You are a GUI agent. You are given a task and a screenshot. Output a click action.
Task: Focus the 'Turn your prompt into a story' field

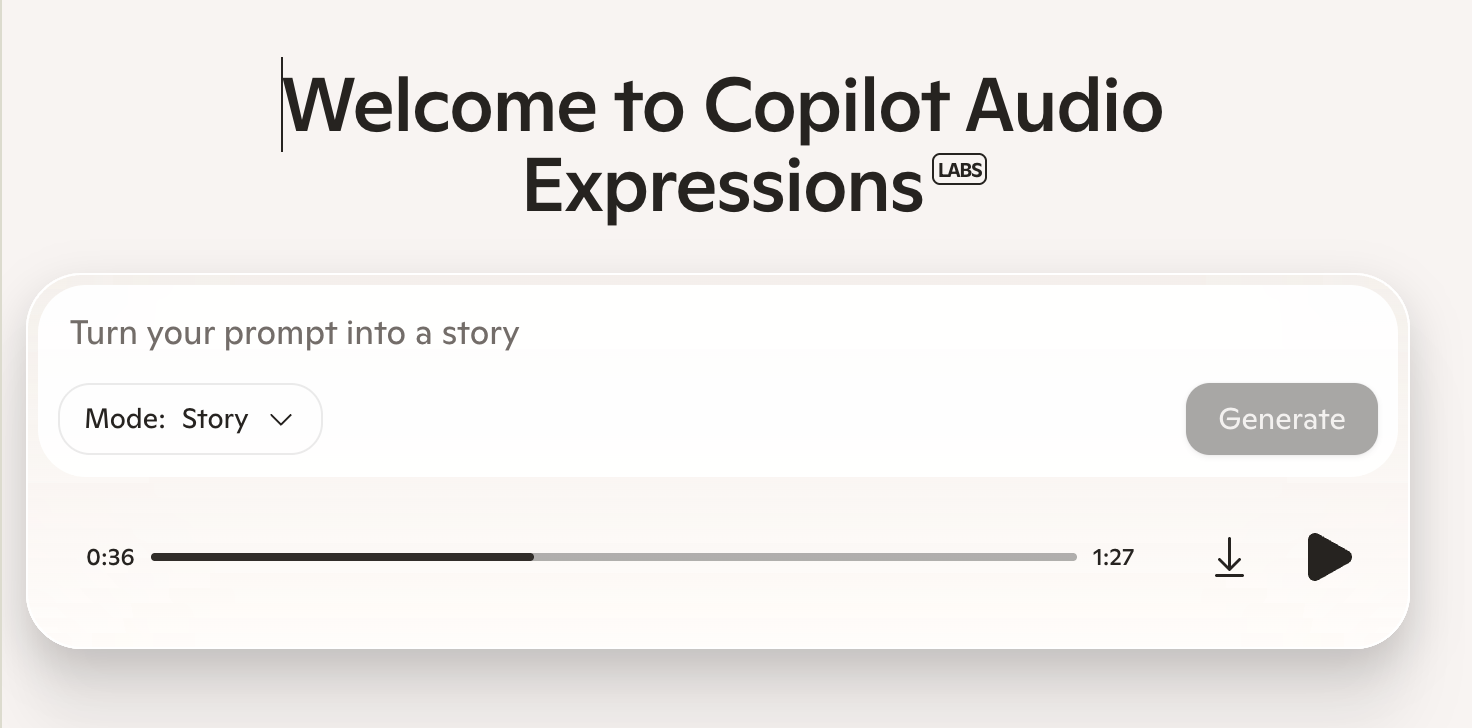pos(295,333)
